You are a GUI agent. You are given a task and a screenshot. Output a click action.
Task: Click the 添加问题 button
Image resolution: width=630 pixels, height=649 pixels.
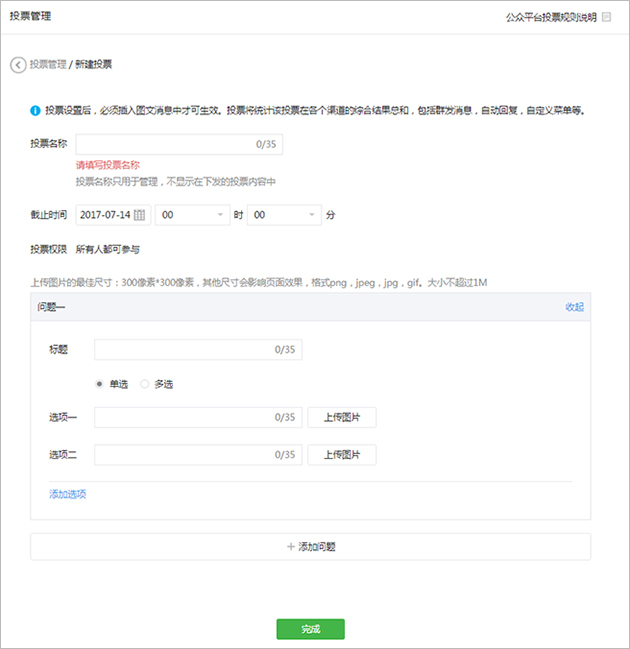click(x=311, y=547)
